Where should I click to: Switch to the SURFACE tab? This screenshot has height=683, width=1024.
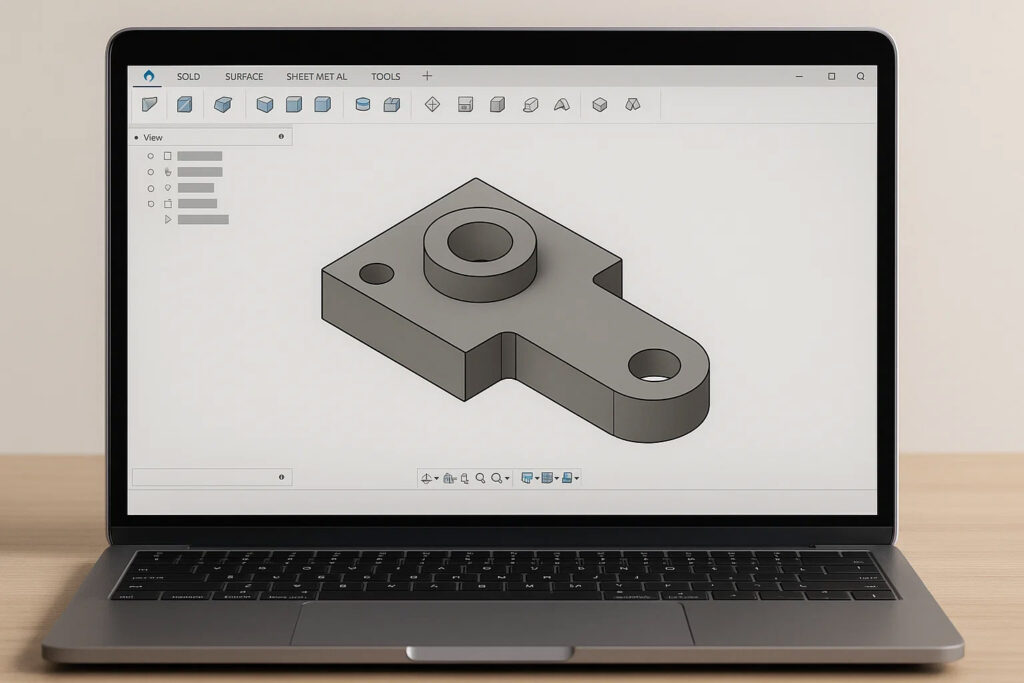[244, 77]
